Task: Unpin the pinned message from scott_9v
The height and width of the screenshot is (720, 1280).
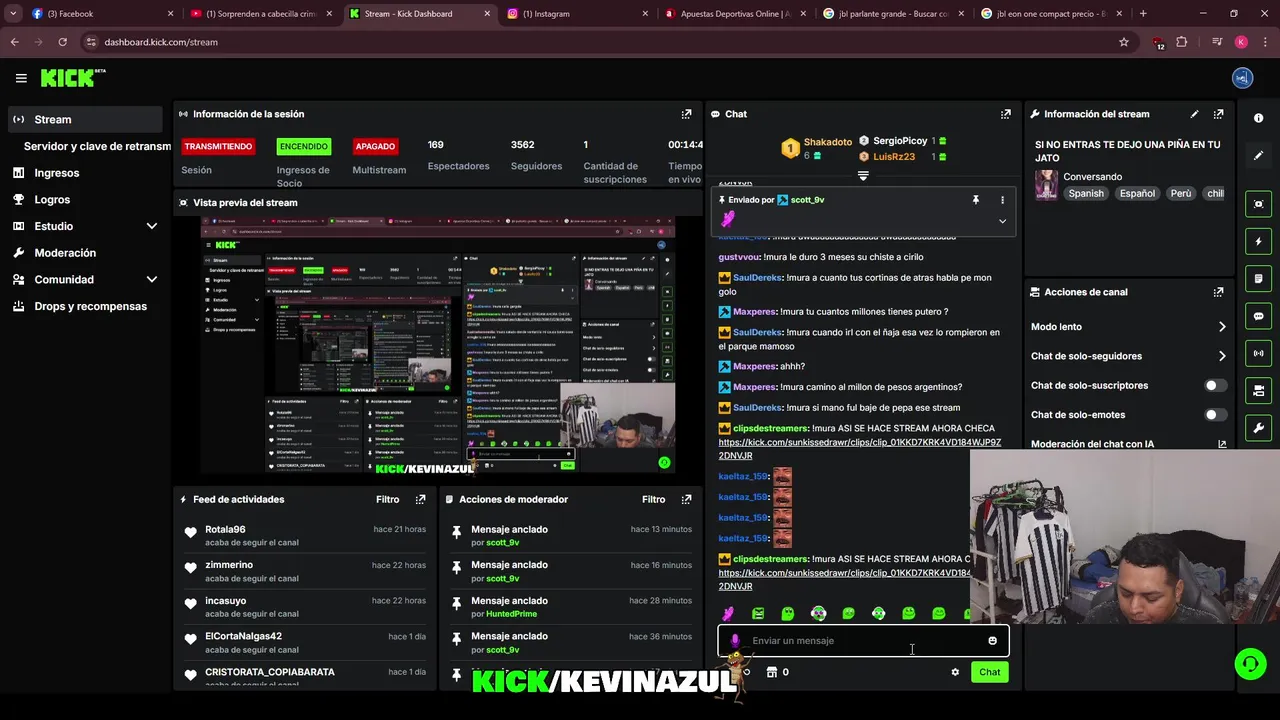Action: [x=976, y=200]
